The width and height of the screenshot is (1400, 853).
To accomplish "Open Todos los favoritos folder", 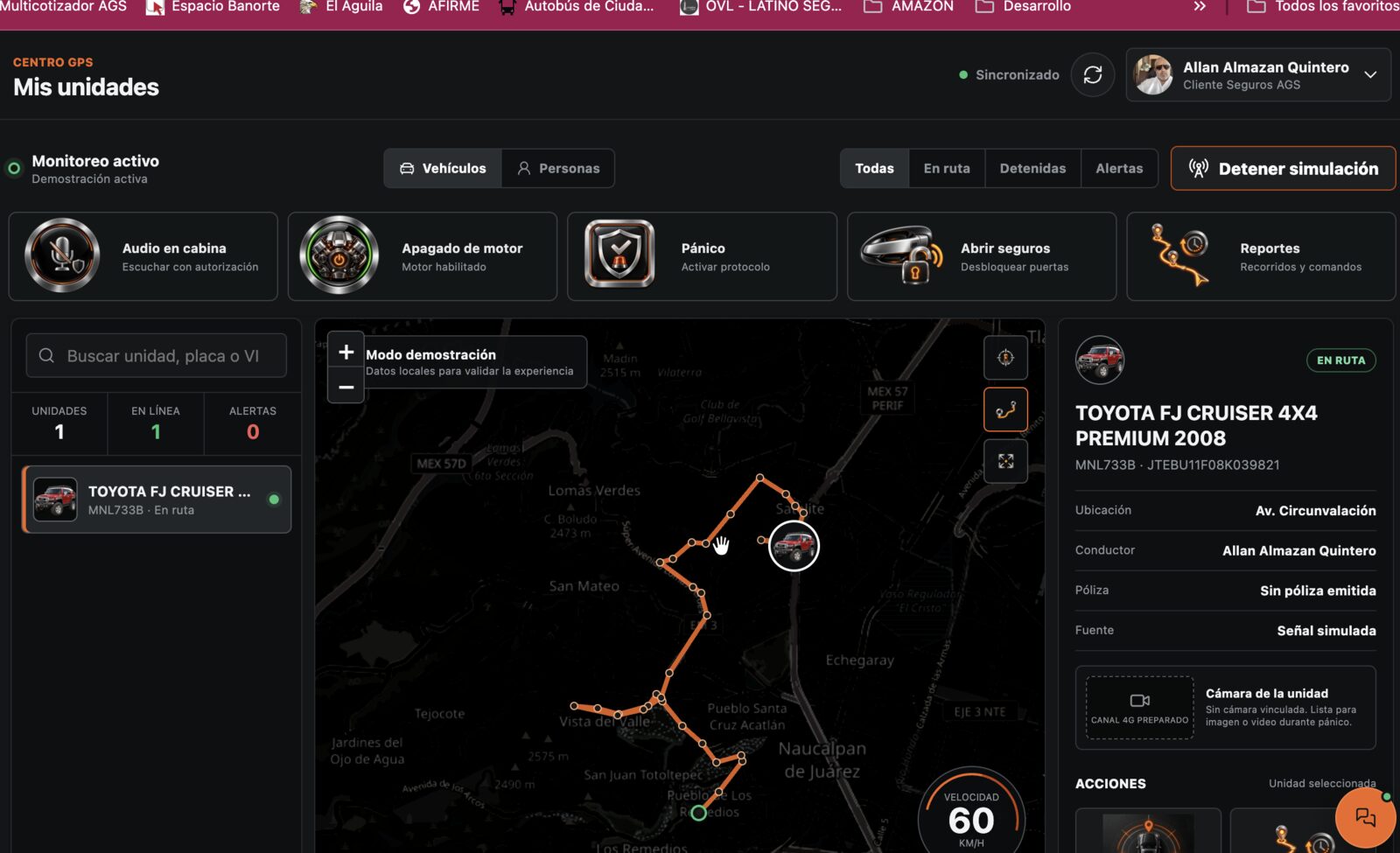I will [1323, 7].
